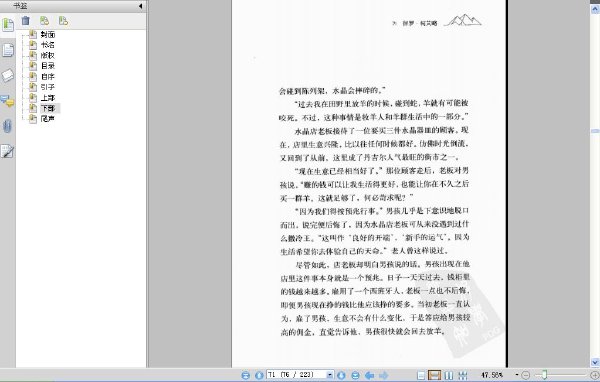Select the highlighted 下部 bookmark
Viewport: 600px width, 382px height.
tap(48, 108)
